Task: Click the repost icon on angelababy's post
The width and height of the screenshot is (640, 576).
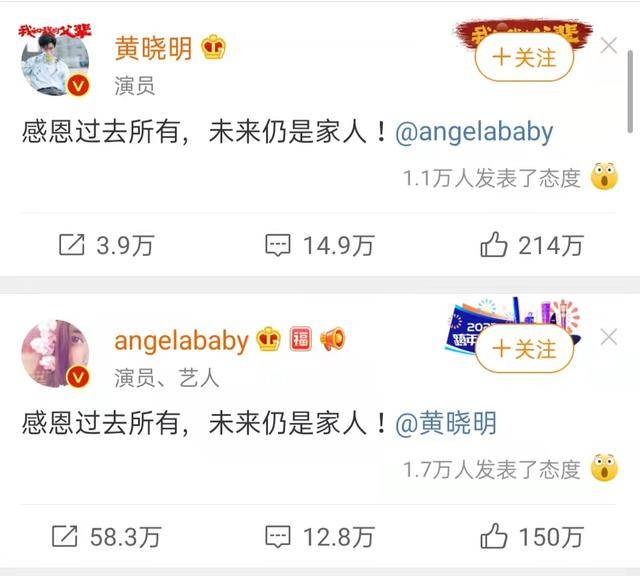Action: pyautogui.click(x=64, y=536)
